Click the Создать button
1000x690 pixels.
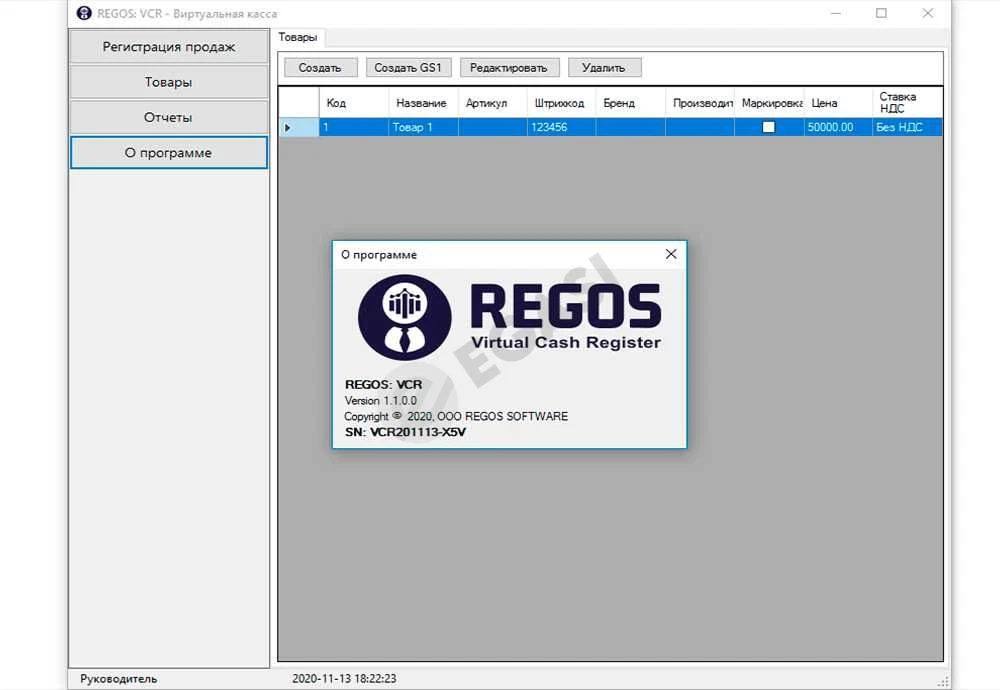click(x=320, y=68)
